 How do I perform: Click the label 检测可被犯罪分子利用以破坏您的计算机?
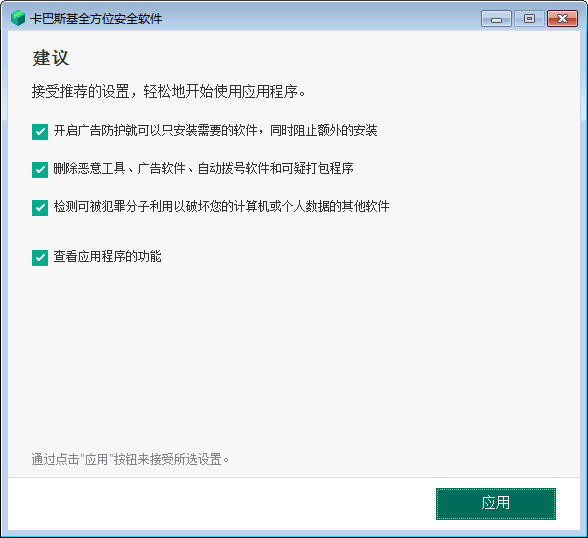pos(161,206)
